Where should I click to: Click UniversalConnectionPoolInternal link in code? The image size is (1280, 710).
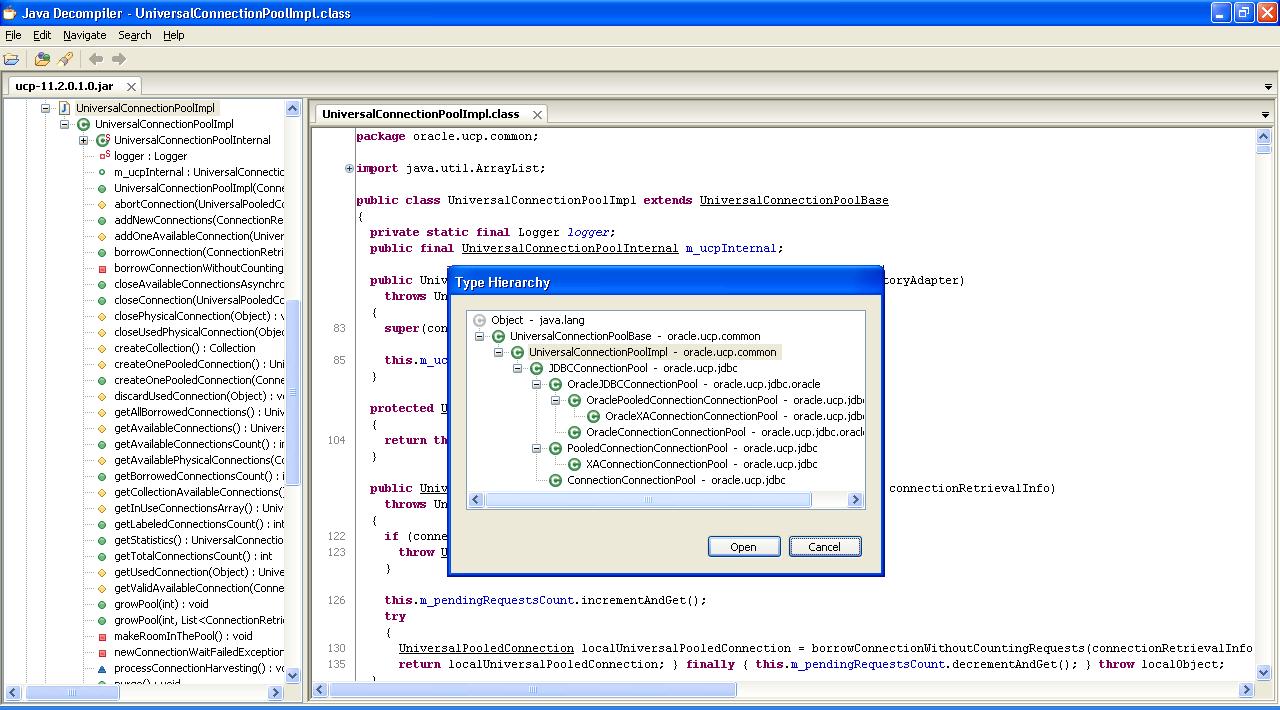[570, 248]
